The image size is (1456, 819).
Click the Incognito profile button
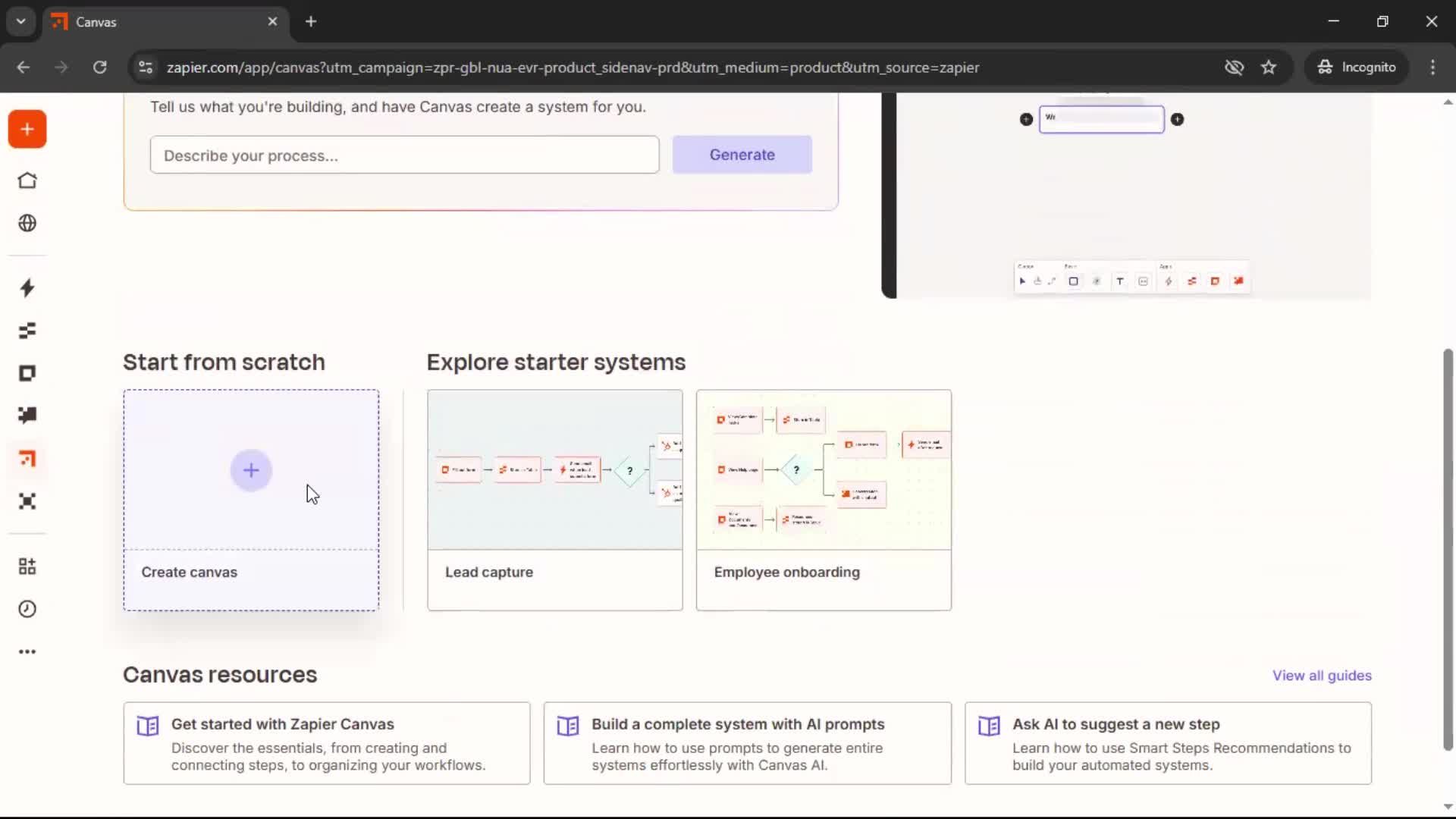[x=1357, y=67]
